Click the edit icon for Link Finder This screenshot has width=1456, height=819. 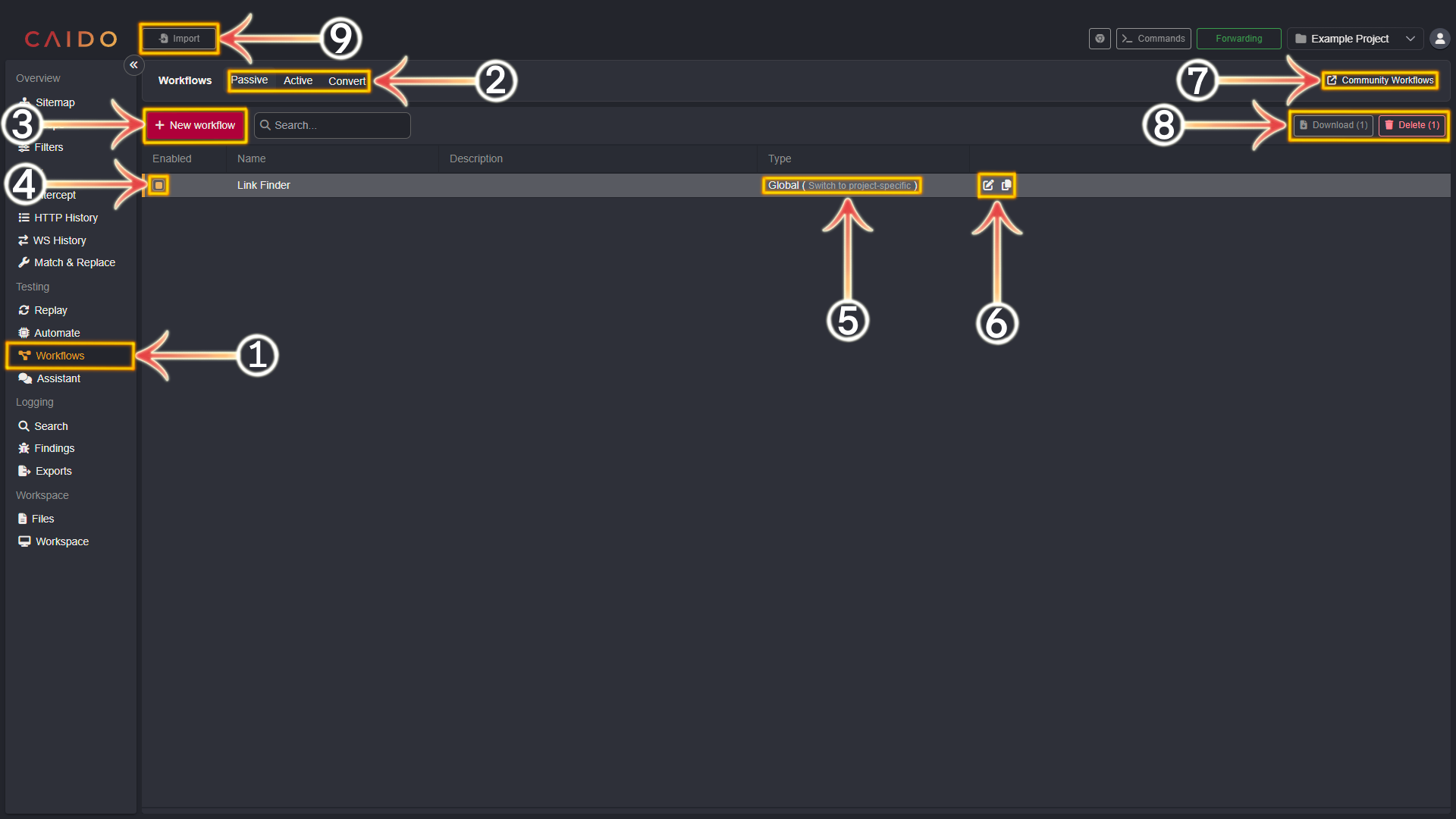click(989, 184)
